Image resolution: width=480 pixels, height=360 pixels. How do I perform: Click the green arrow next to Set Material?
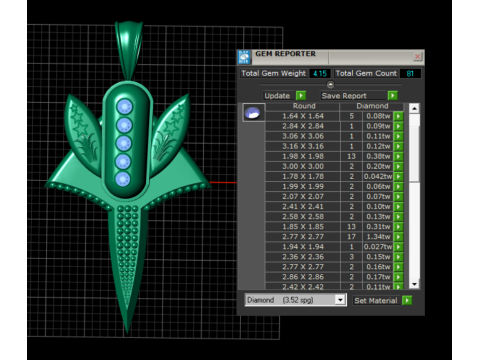point(407,300)
